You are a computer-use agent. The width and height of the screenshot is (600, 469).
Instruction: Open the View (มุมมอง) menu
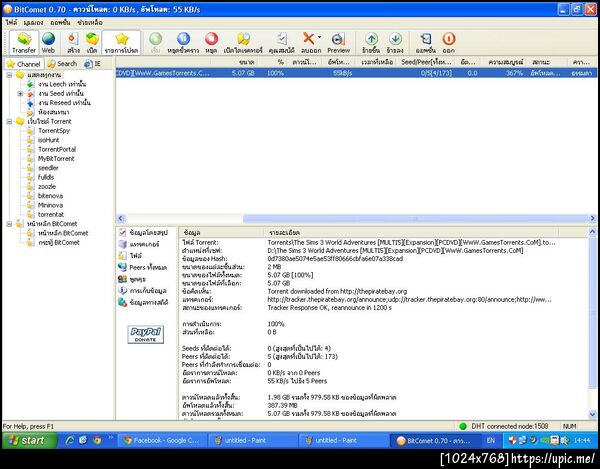33,23
